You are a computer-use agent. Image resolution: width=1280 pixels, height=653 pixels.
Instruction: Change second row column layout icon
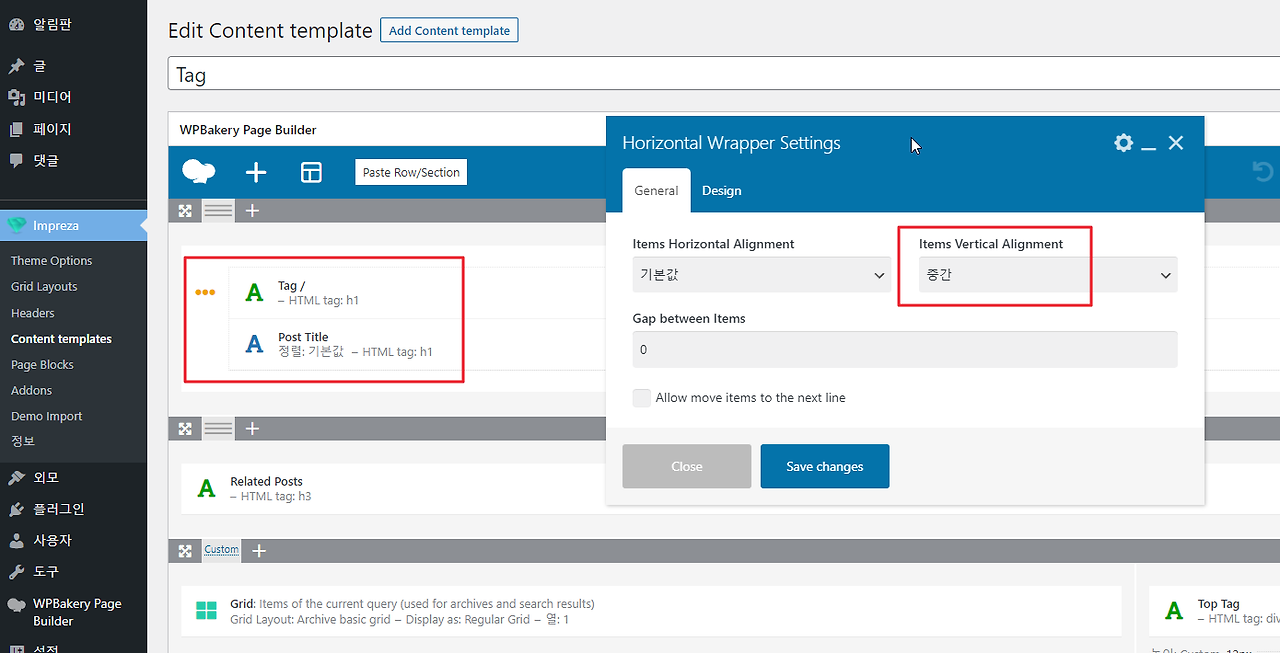pos(218,428)
